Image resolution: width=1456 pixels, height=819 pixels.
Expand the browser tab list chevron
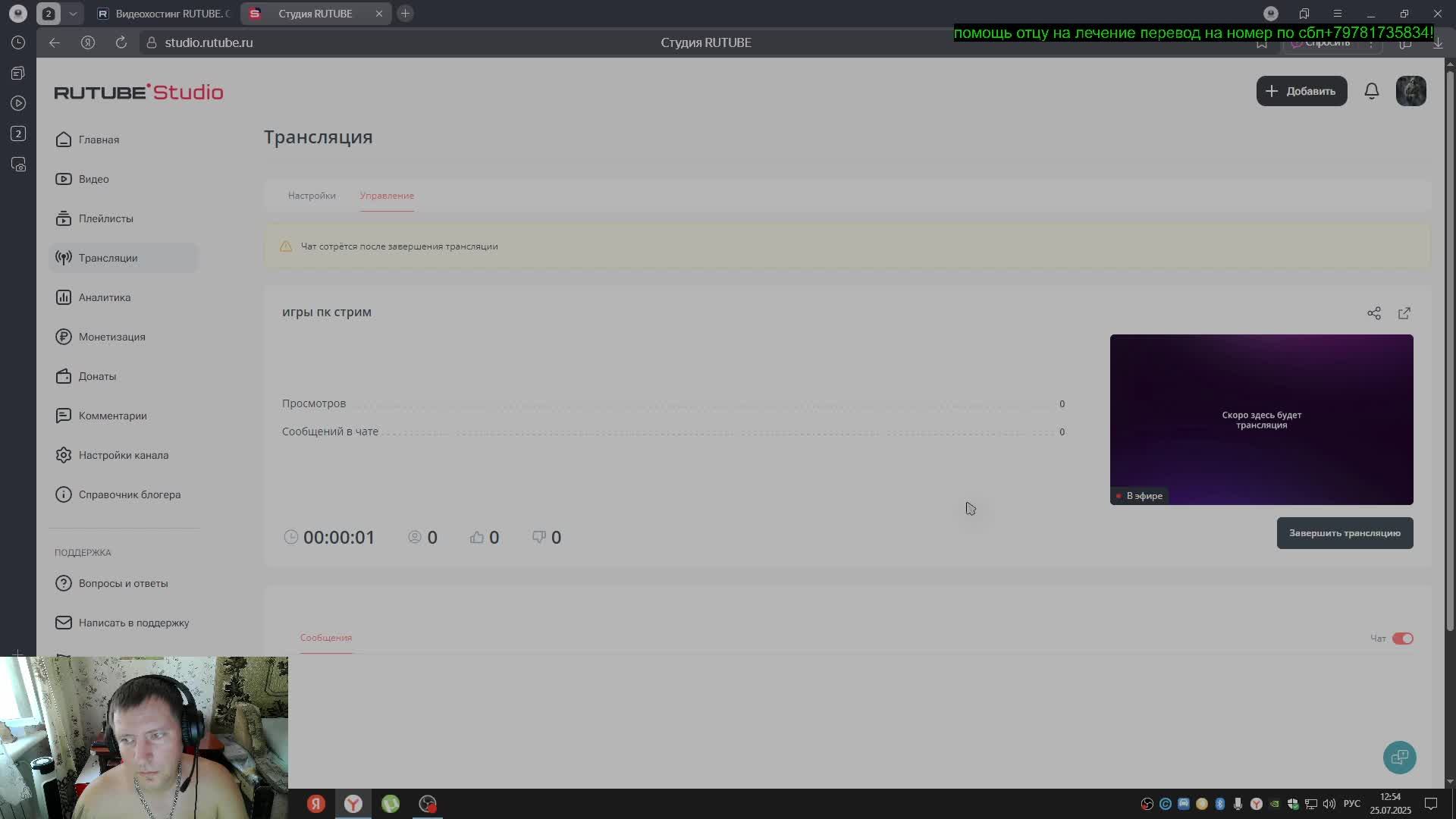(73, 14)
